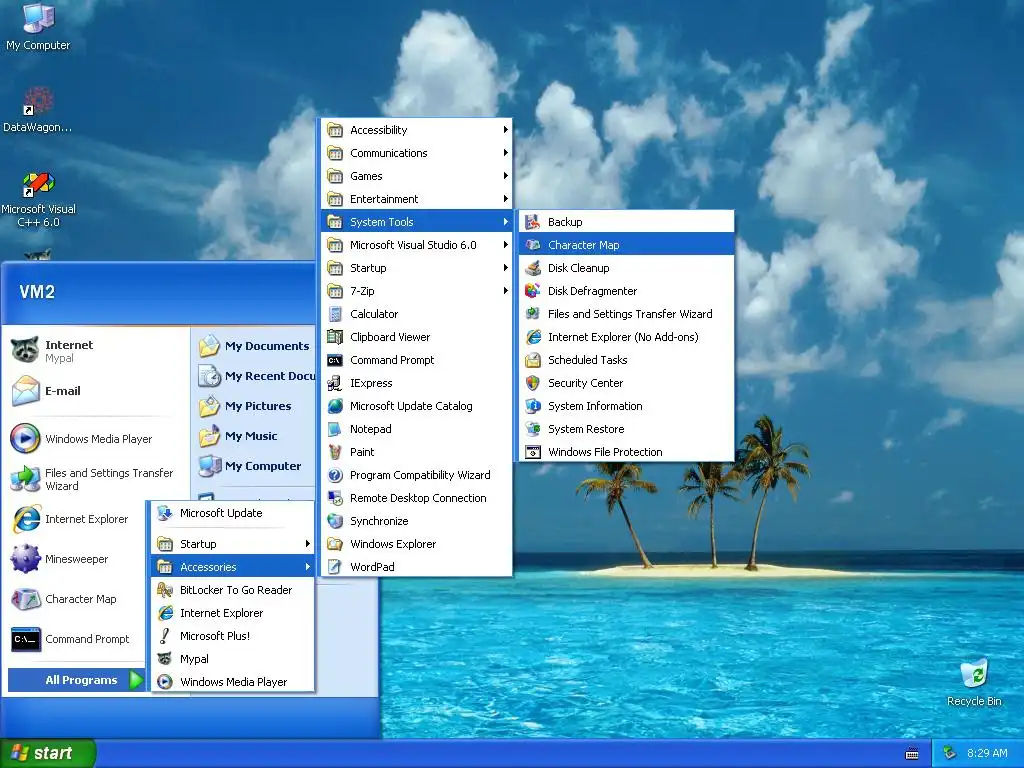
Task: Open Microsoft Plus! entry
Action: [232, 636]
